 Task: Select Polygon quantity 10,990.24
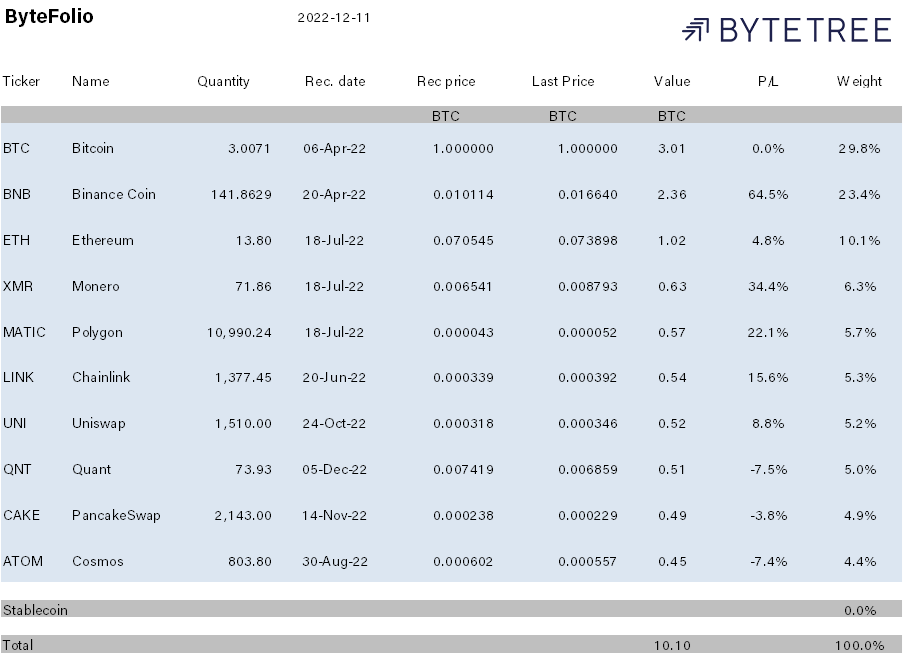239,332
